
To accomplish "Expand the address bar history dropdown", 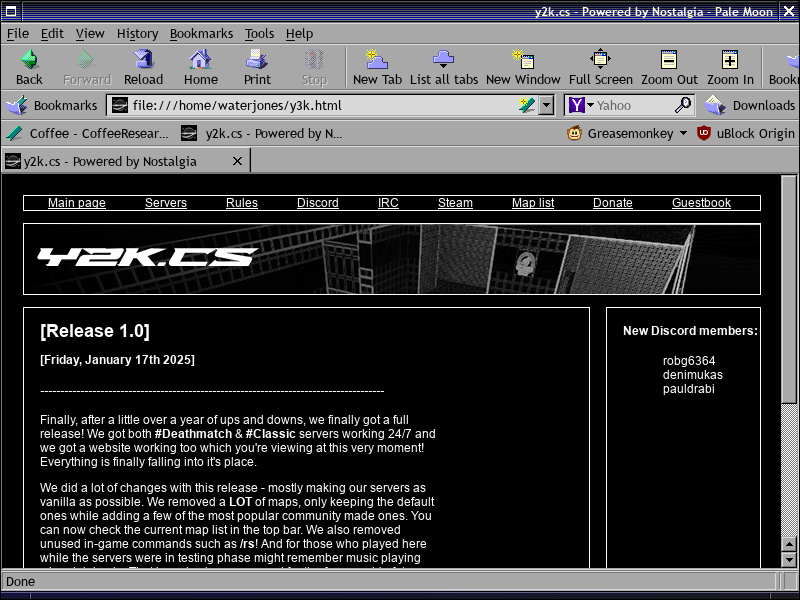I will point(546,105).
